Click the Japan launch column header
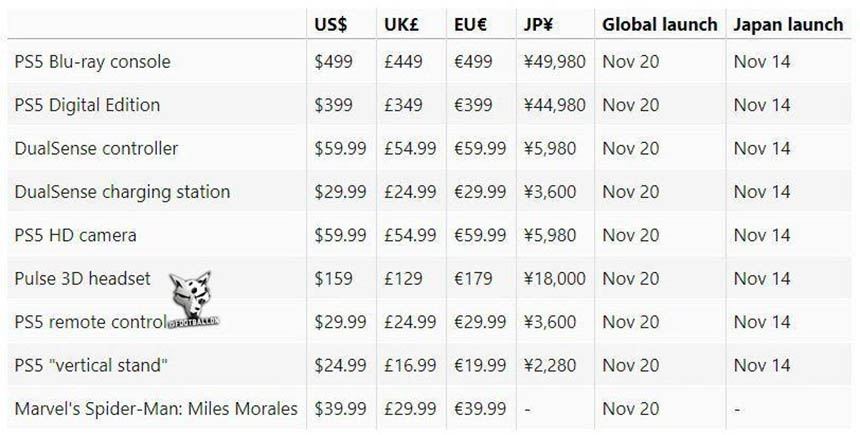 point(789,24)
